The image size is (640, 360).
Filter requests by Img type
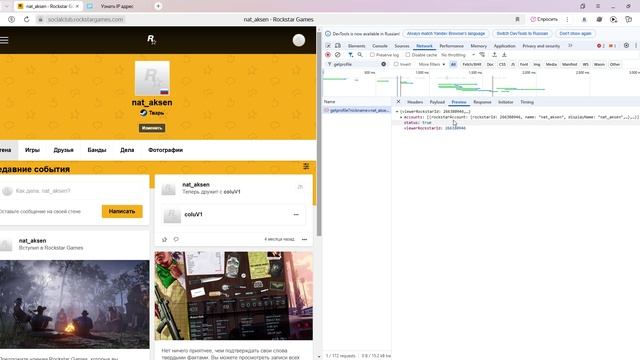[x=537, y=64]
